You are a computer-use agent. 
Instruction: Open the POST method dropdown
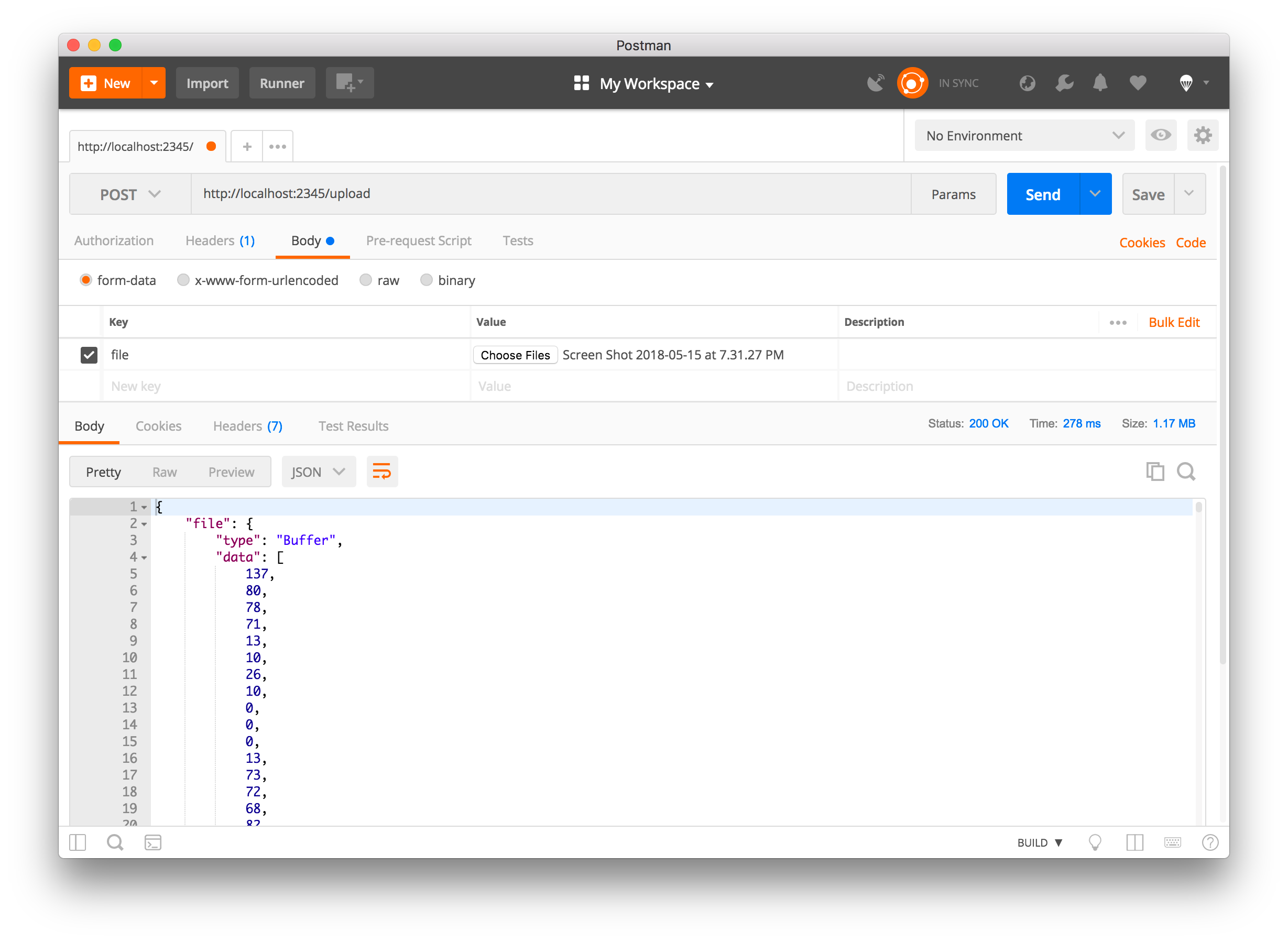coord(130,194)
